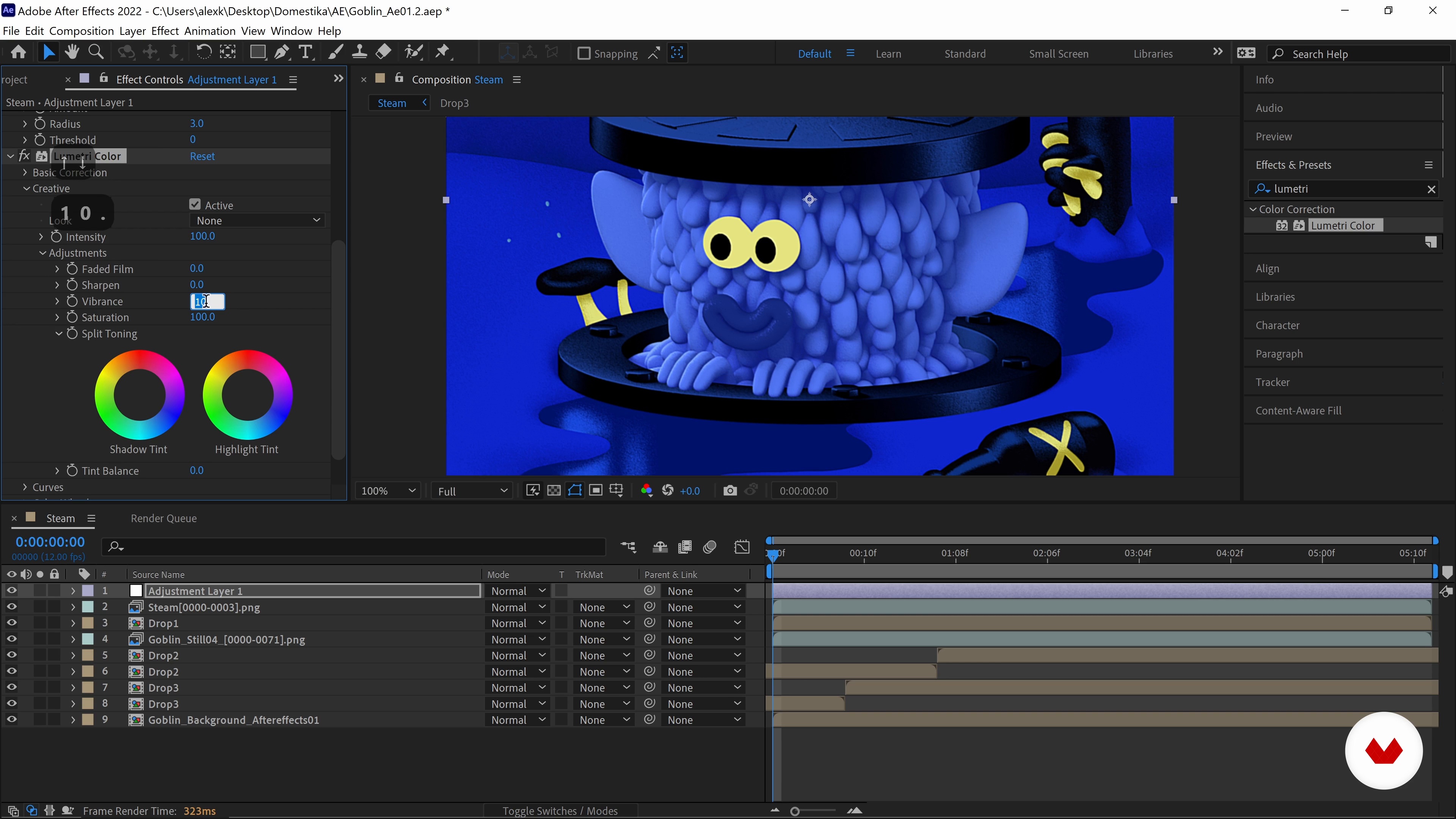Toggle the Snapping checkbox
Viewport: 1456px width, 819px height.
584,54
